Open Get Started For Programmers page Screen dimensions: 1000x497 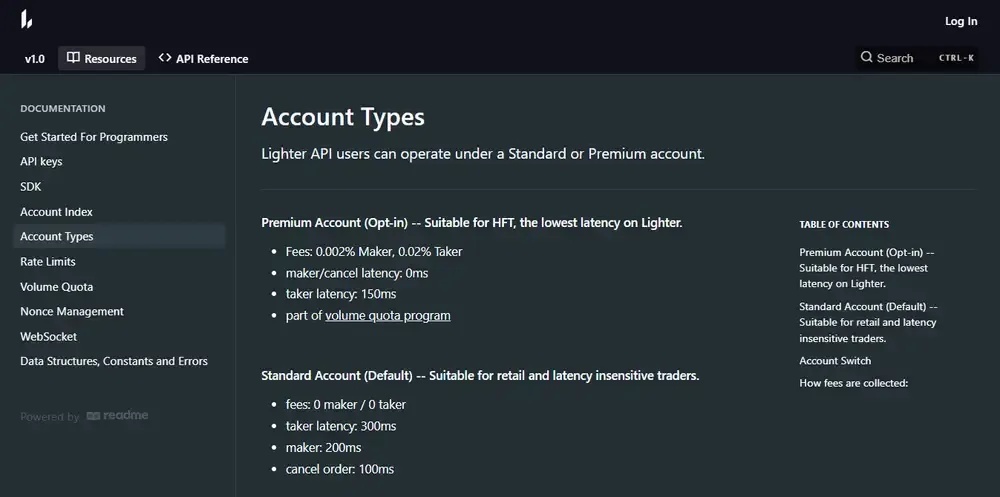click(x=94, y=137)
